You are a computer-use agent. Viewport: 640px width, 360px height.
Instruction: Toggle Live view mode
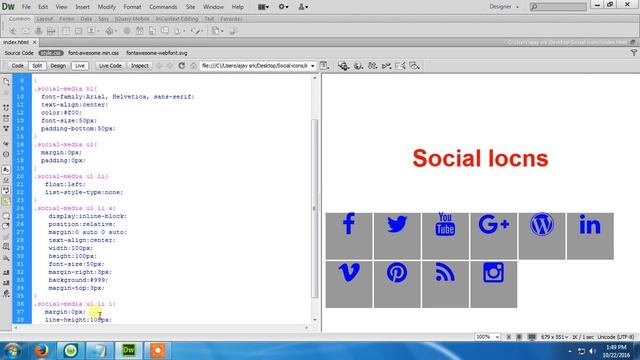point(80,66)
